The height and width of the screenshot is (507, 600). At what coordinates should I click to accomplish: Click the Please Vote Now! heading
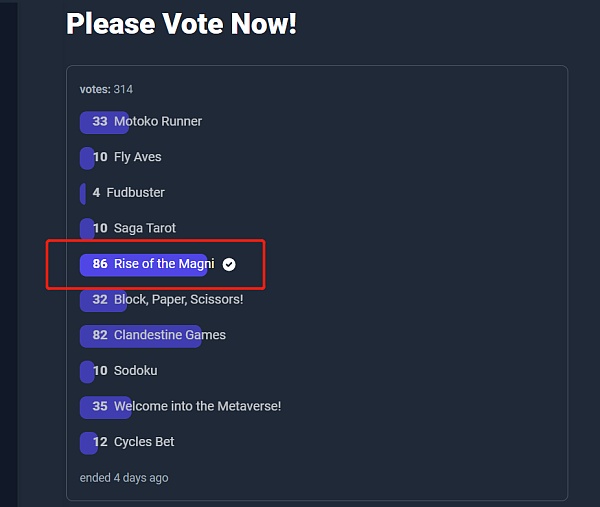(181, 24)
